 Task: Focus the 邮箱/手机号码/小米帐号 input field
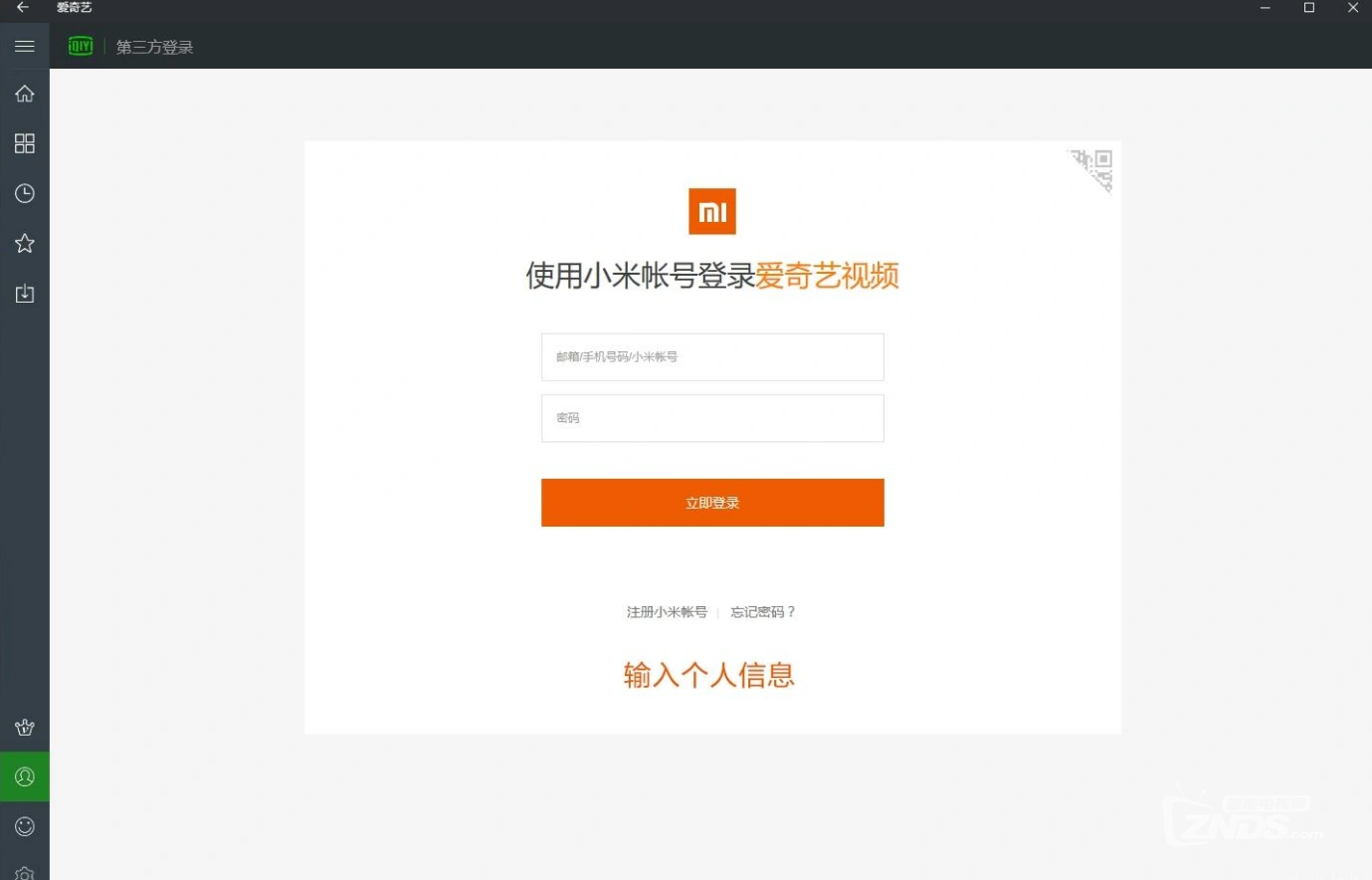[x=712, y=356]
